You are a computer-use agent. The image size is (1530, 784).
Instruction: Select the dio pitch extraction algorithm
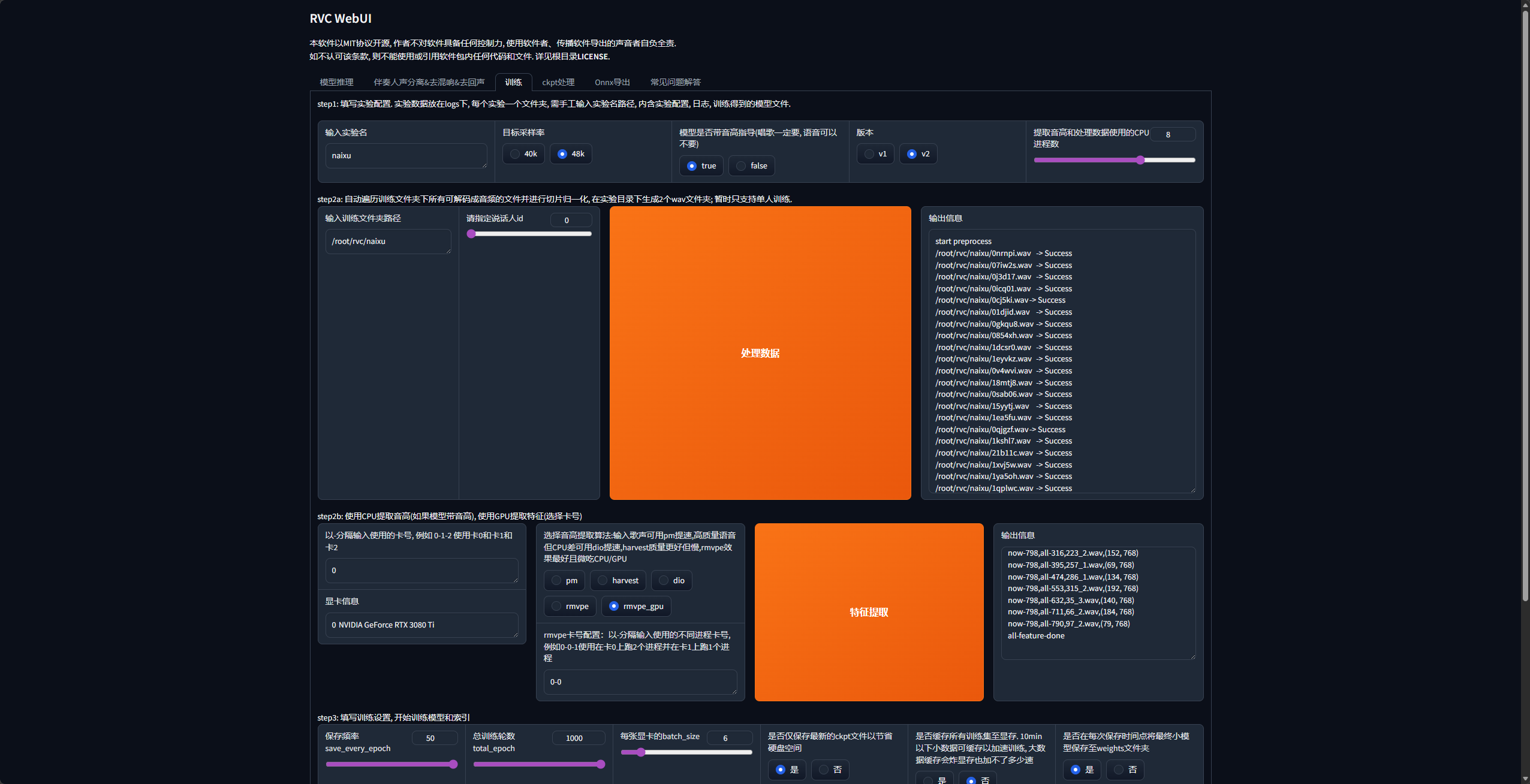[671, 581]
